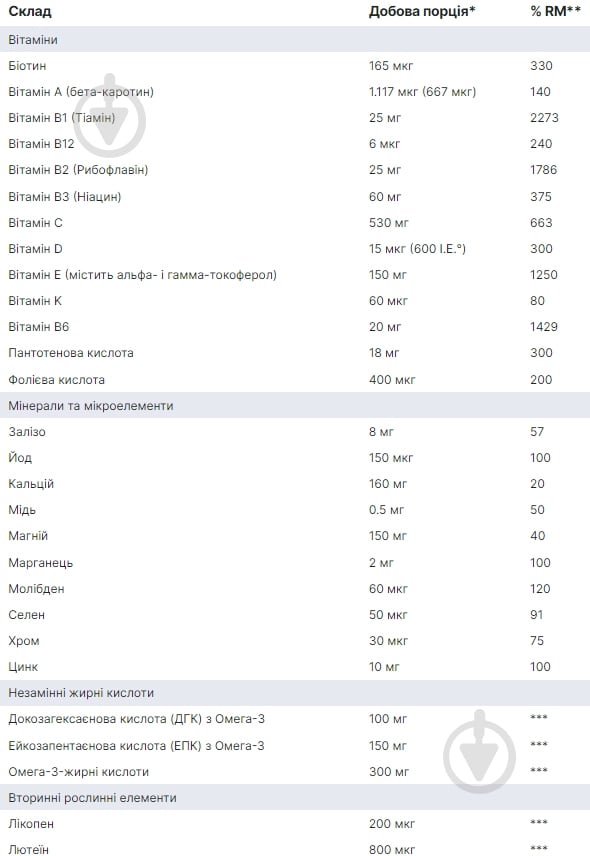Click the Незамінні жирні кислоти section heading
The image size is (590, 856).
pyautogui.click(x=81, y=693)
